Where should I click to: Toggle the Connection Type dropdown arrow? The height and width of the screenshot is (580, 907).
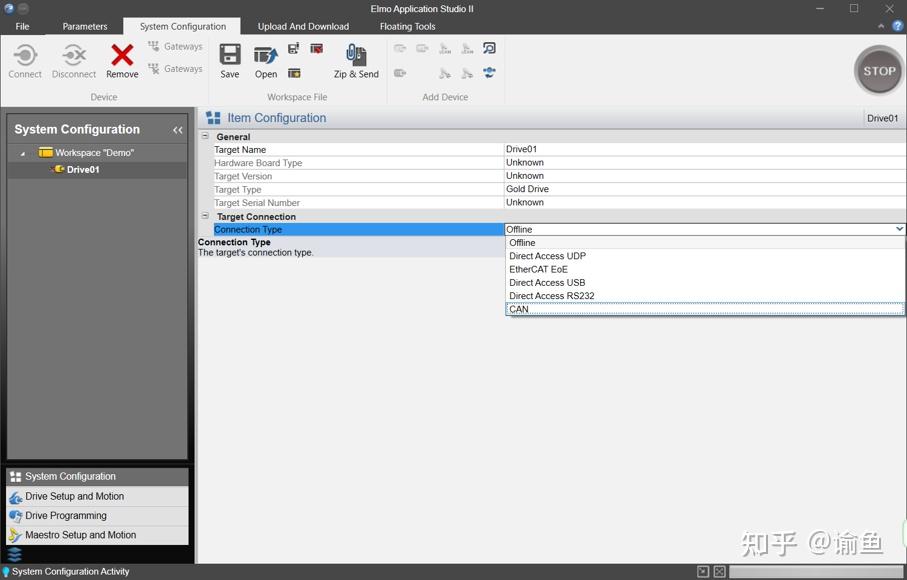pos(899,229)
